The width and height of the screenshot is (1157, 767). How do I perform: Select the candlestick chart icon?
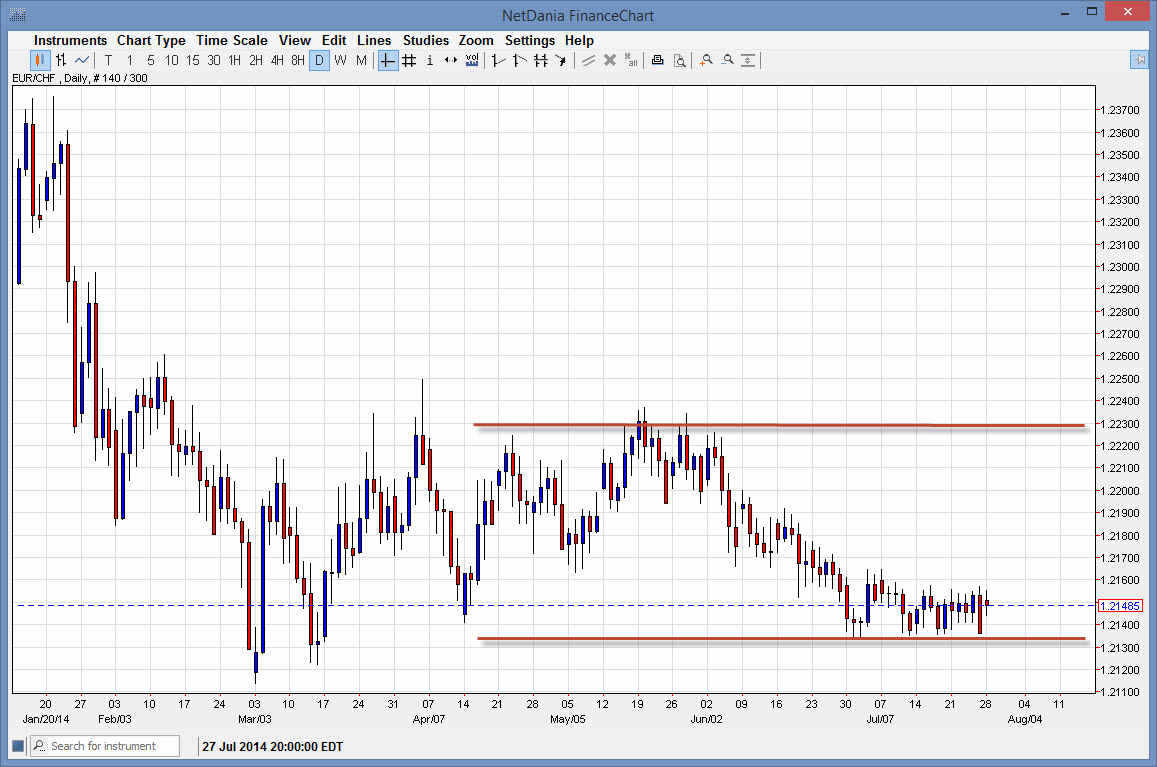tap(38, 60)
